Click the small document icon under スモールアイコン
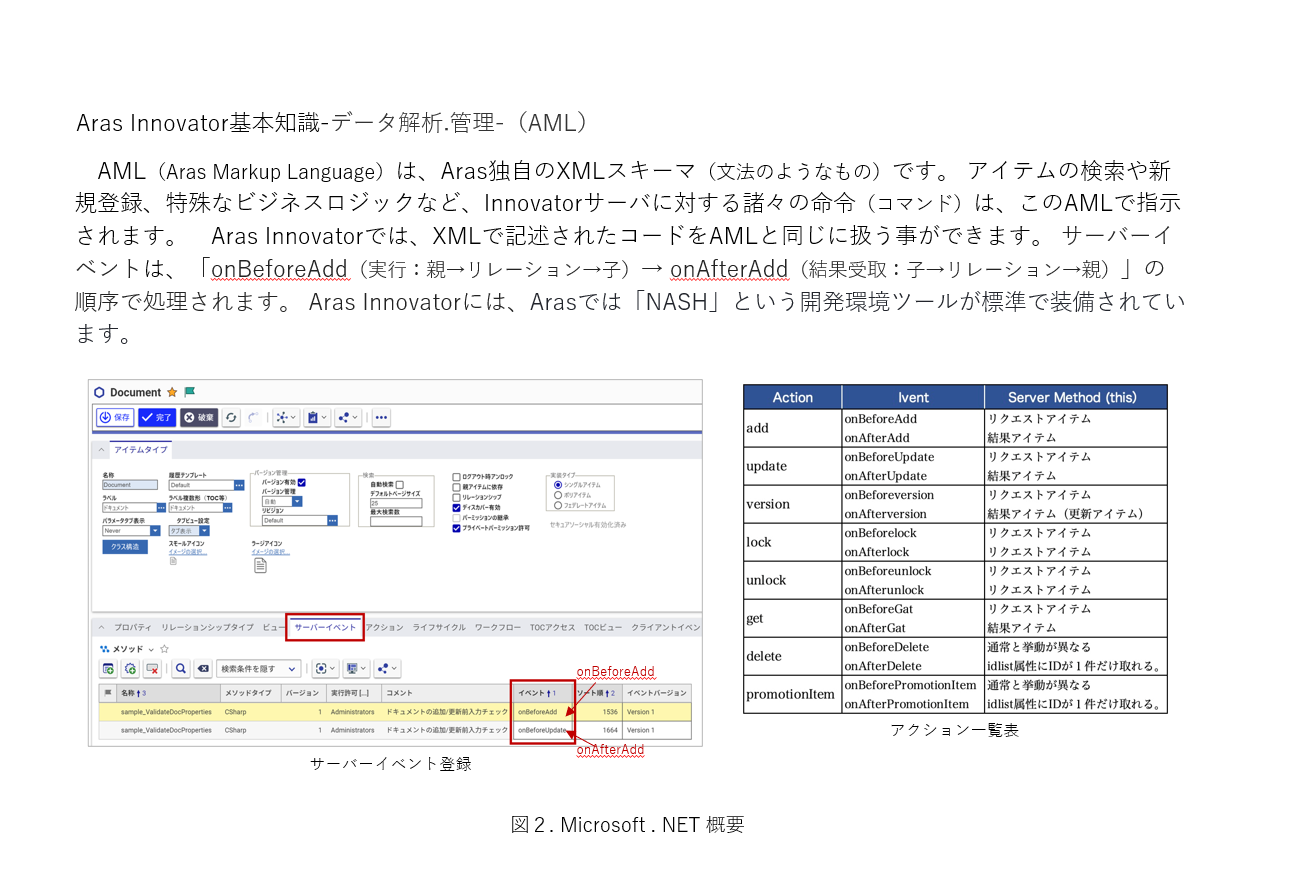The width and height of the screenshot is (1297, 875). (173, 561)
